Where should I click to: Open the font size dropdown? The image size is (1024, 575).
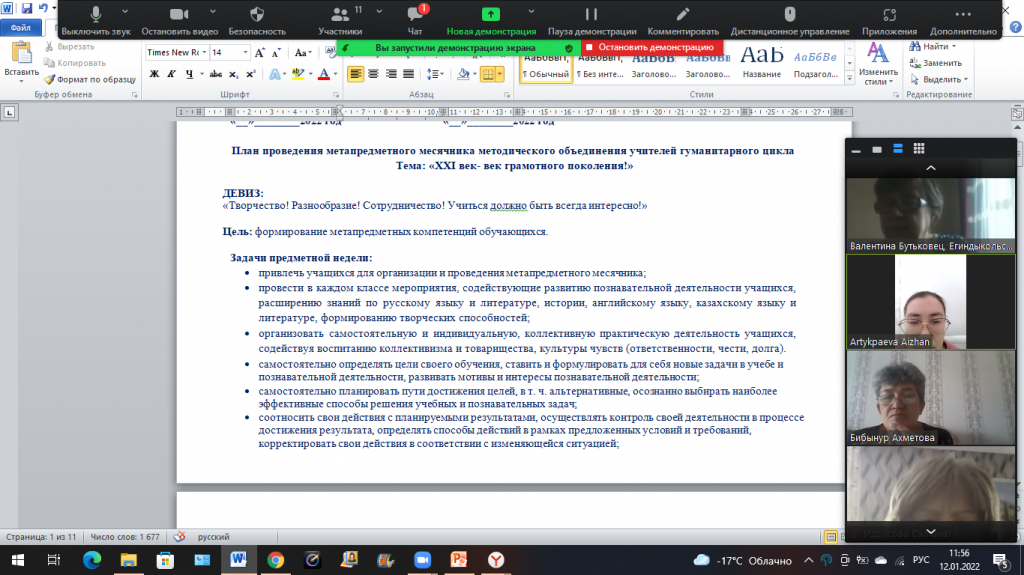tap(246, 52)
